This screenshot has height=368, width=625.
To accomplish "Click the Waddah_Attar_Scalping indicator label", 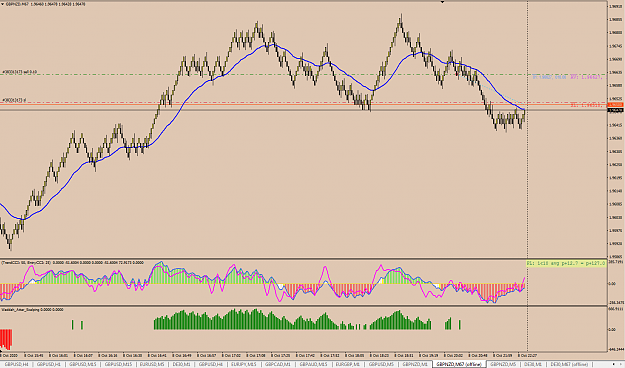I will (x=32, y=309).
